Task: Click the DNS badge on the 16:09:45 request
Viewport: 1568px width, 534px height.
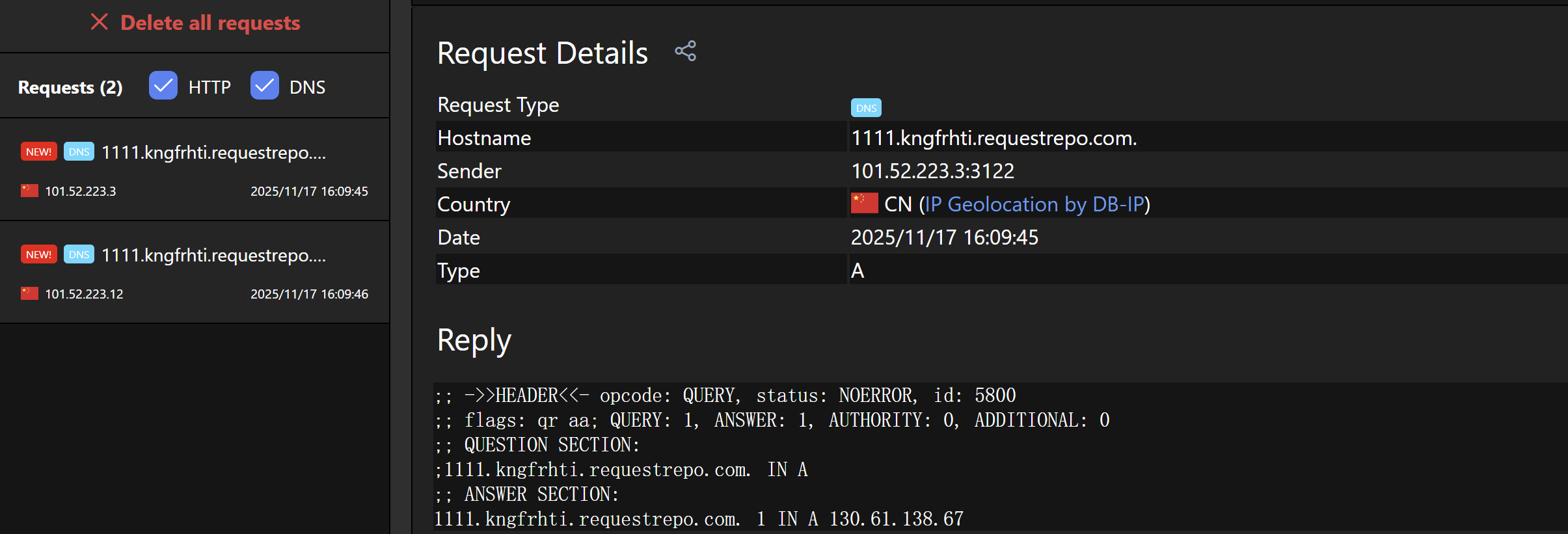Action: pyautogui.click(x=79, y=152)
